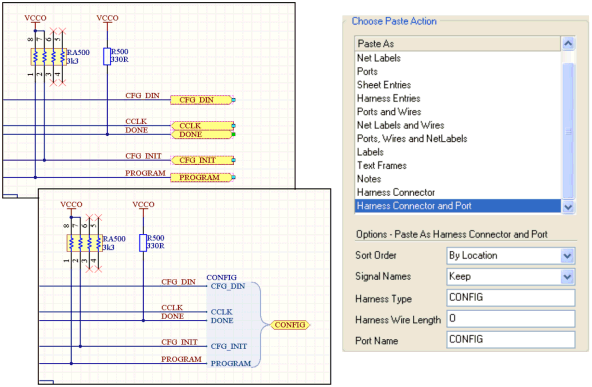
Task: Select Net Labels in Paste As list
Action: click(458, 58)
